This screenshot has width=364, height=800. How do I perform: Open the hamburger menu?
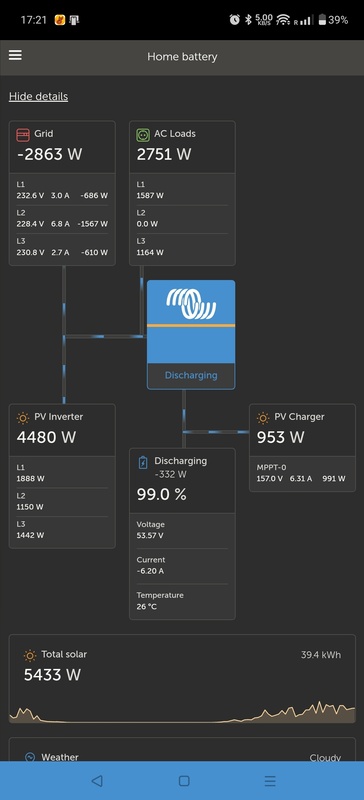point(15,56)
